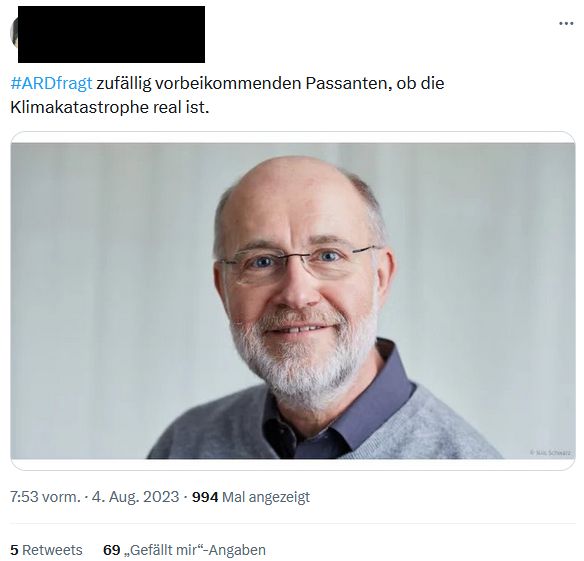Open the #ARDfragt hashtag link
Viewport: 584px width, 561px height.
pos(51,83)
